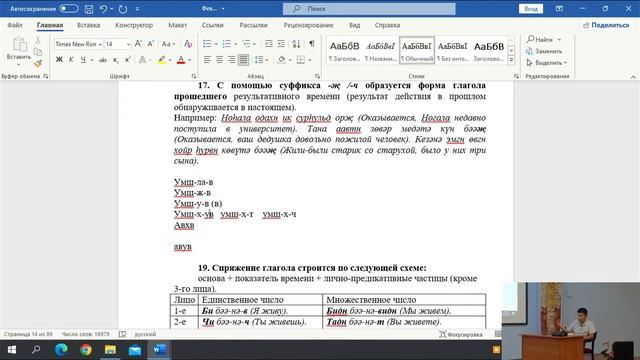The image size is (640, 360).
Task: Switch to the Вставка tab
Action: coord(89,25)
